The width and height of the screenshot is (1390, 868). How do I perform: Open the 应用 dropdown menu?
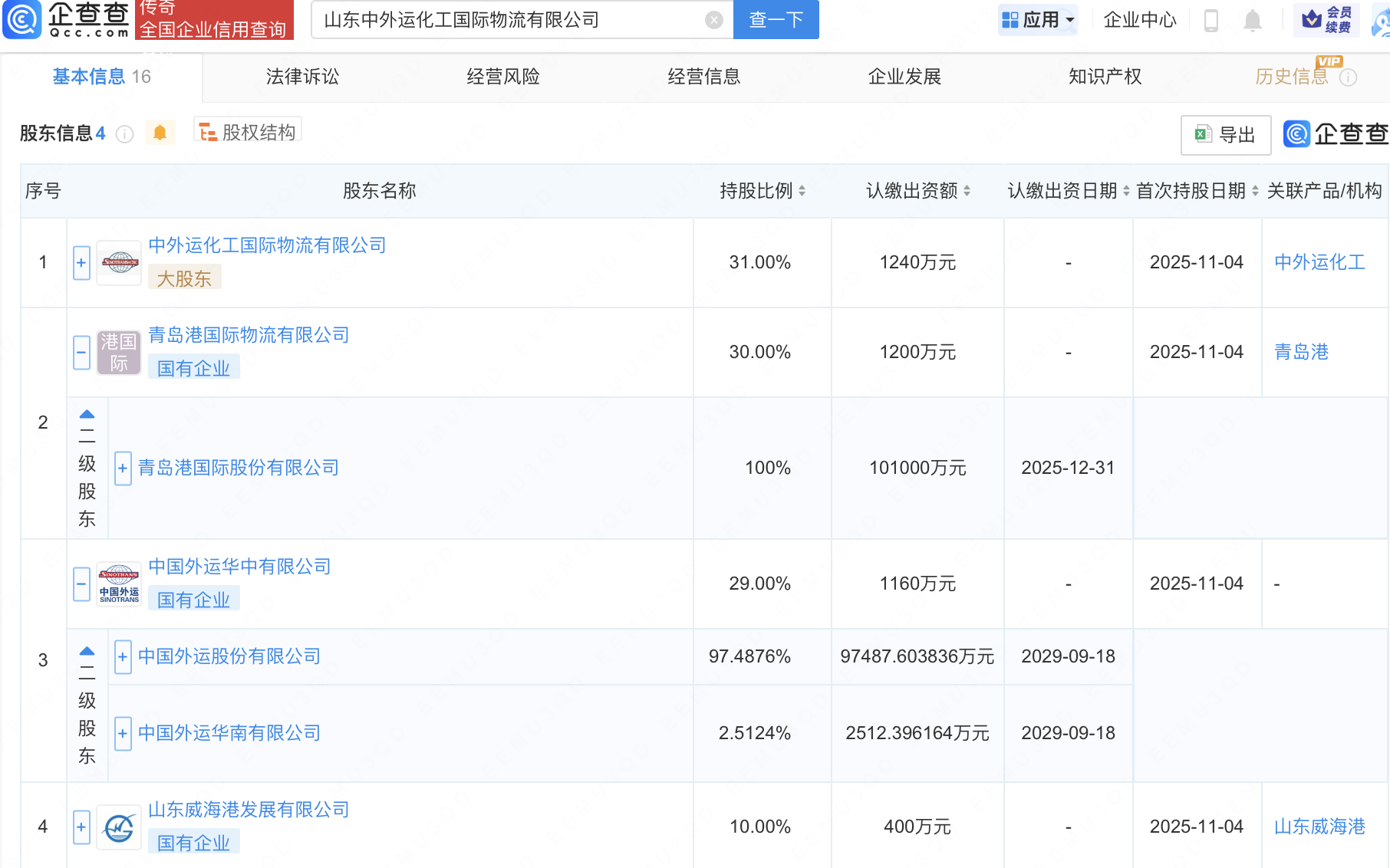click(x=1039, y=20)
